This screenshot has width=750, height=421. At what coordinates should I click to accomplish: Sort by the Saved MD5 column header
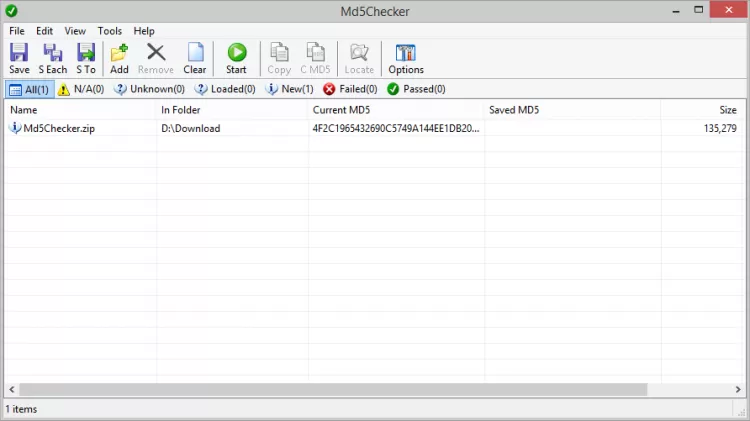[573, 110]
